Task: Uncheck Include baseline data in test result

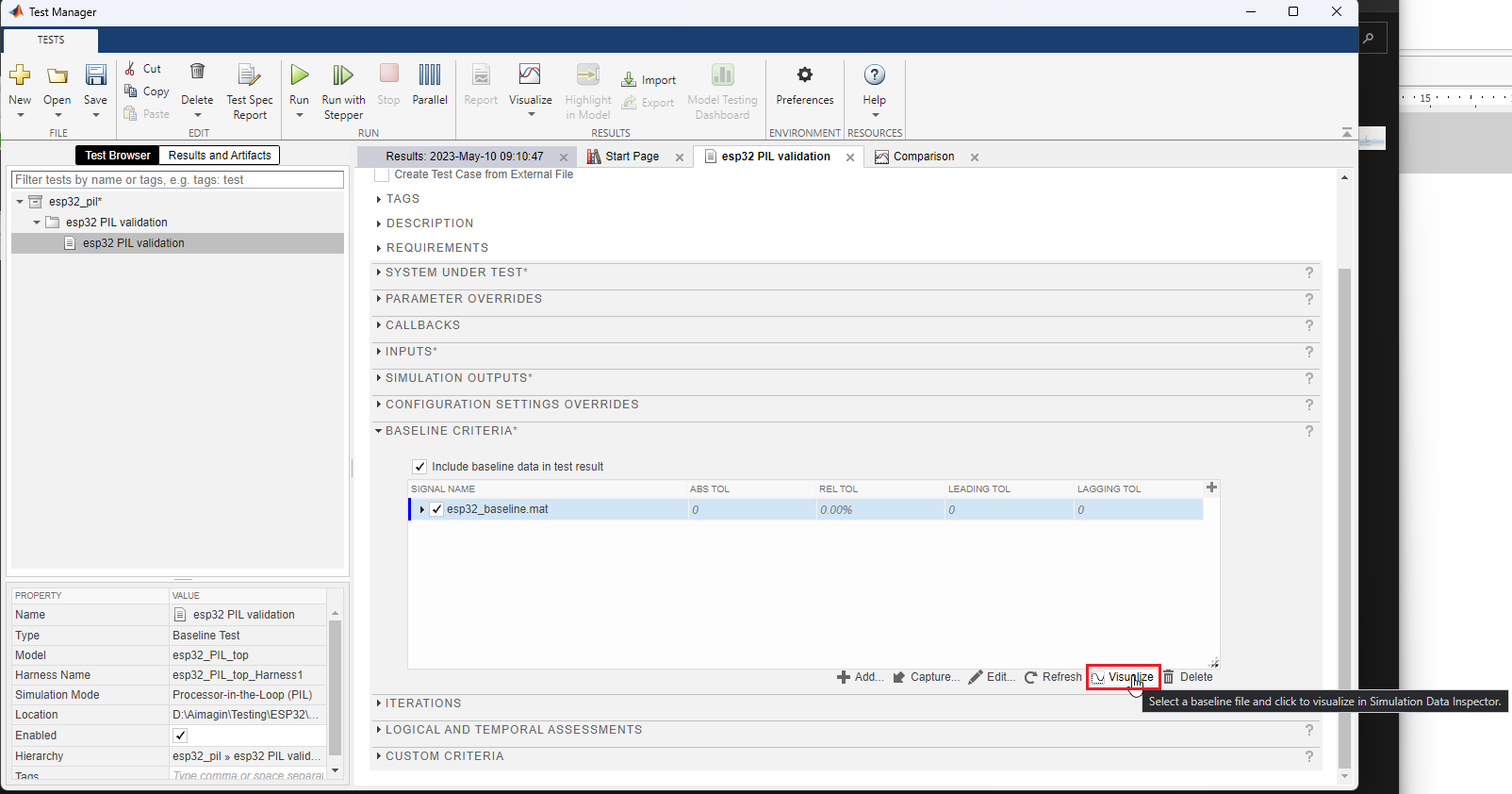Action: pyautogui.click(x=419, y=467)
